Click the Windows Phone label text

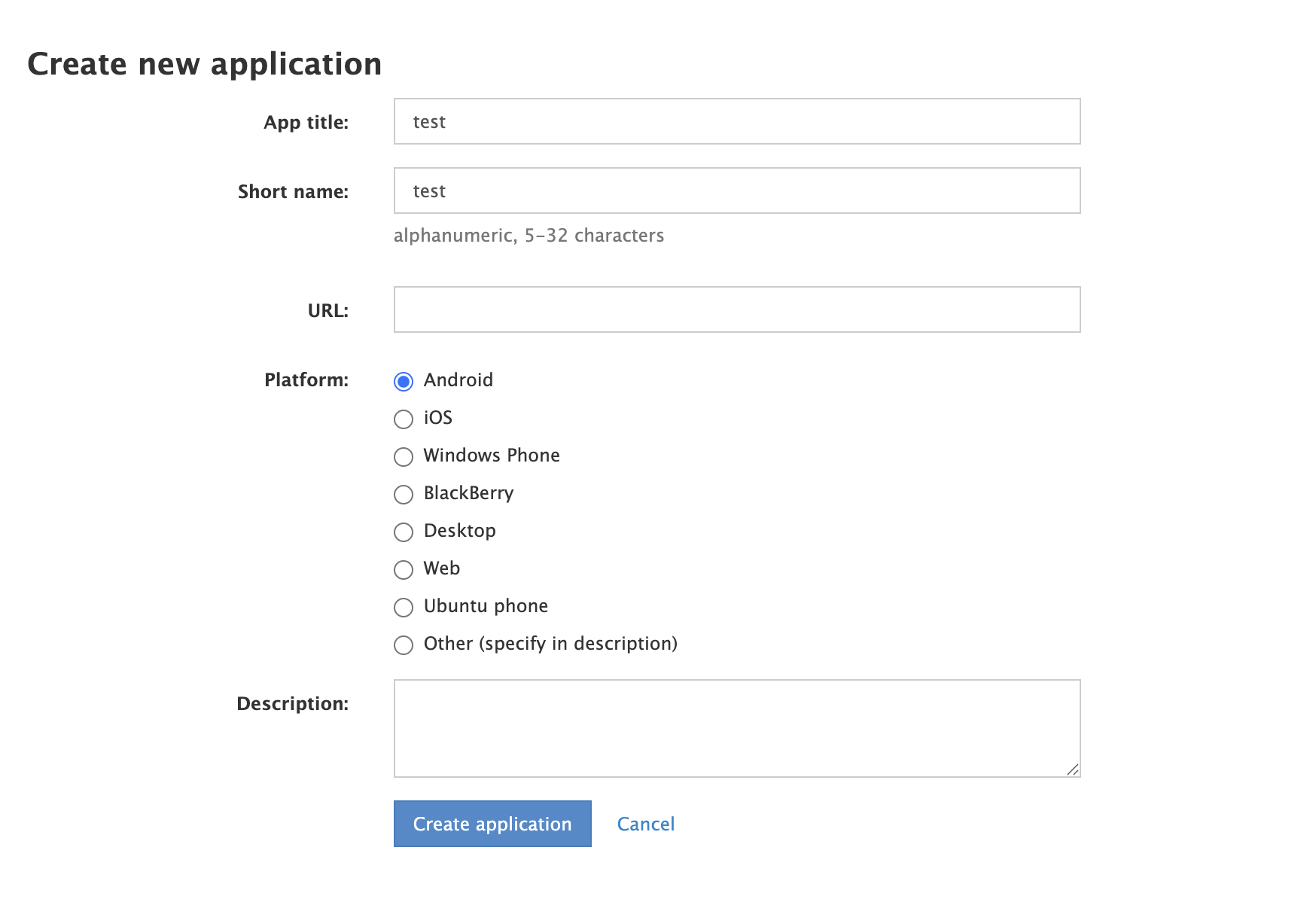click(491, 456)
